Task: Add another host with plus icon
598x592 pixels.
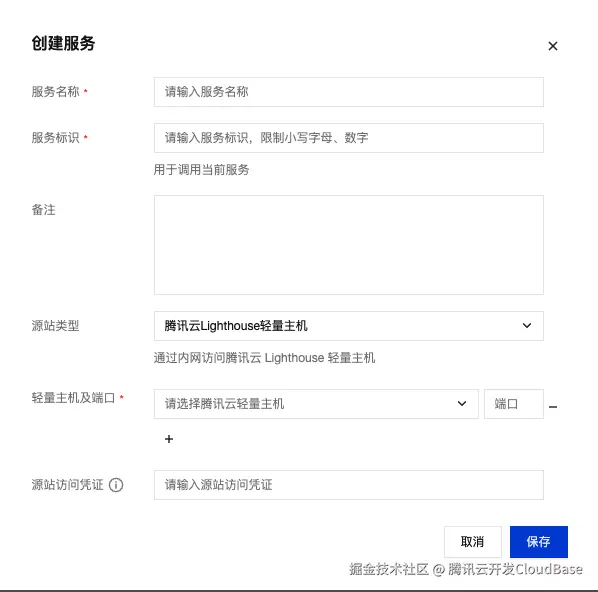Action: [x=169, y=439]
